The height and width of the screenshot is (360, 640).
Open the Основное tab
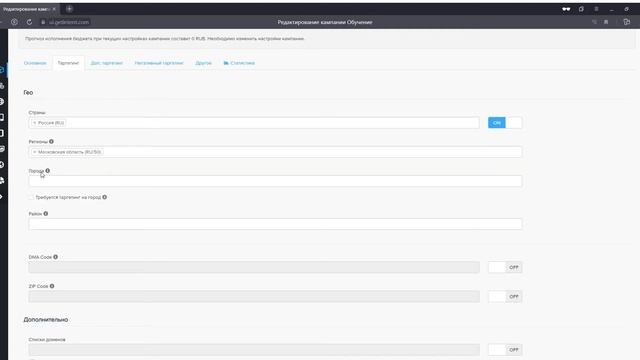click(x=35, y=63)
